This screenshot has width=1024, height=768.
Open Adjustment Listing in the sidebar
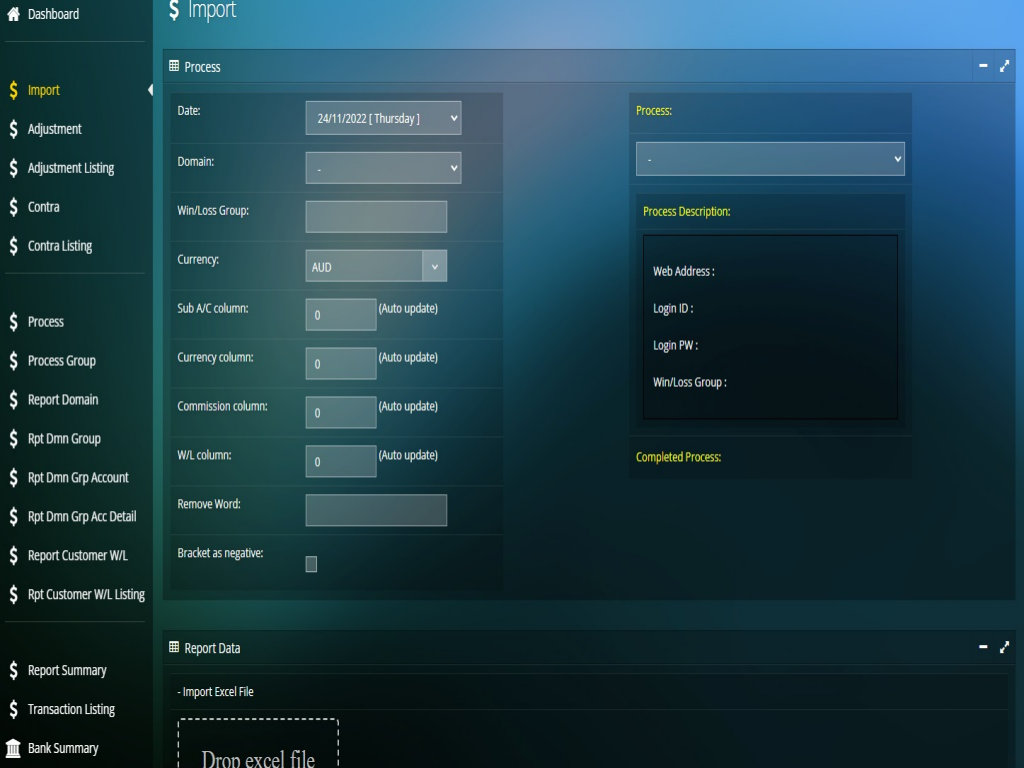71,168
